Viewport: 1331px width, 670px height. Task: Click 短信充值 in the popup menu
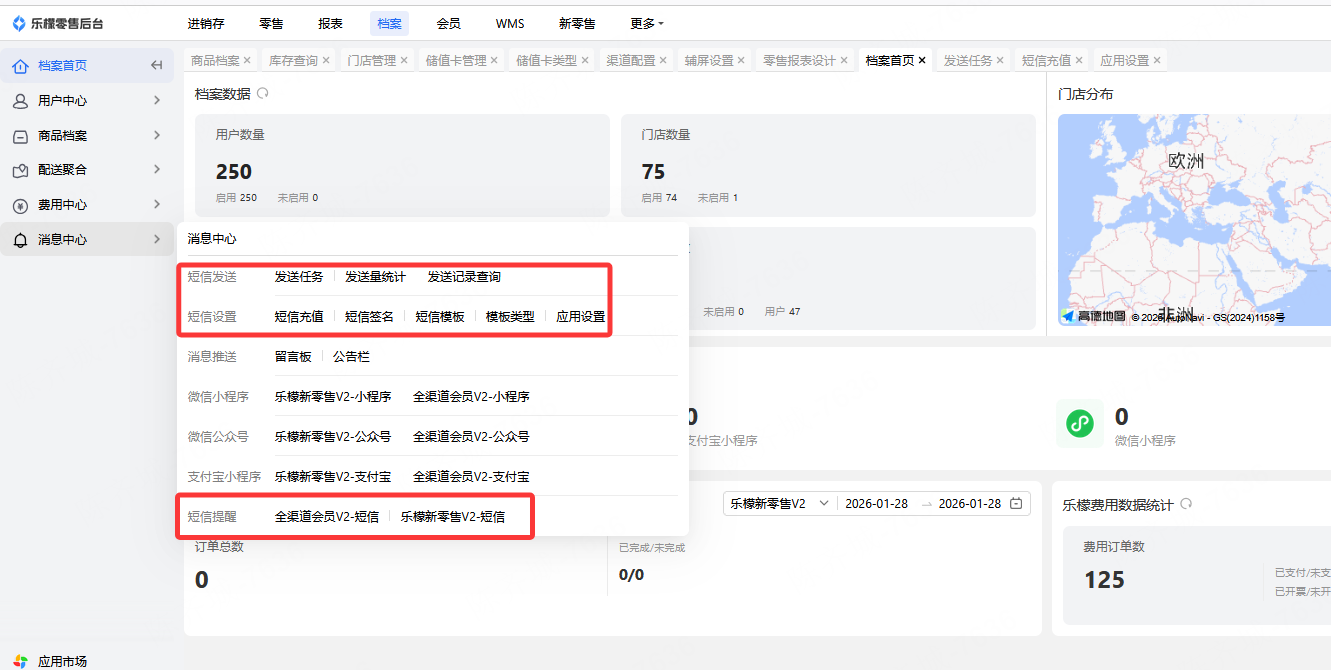(x=299, y=317)
